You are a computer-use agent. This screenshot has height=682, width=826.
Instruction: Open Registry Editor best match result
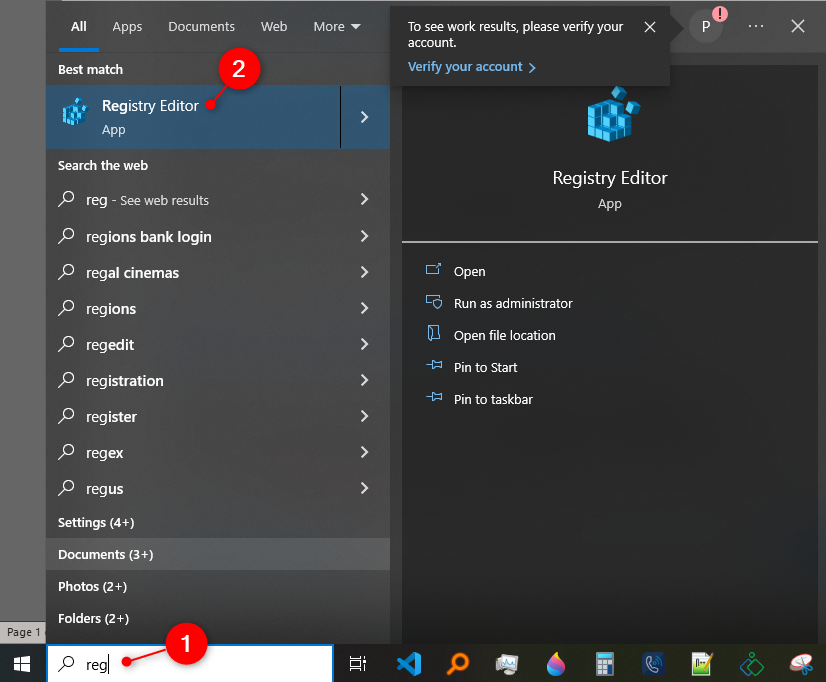coord(193,117)
